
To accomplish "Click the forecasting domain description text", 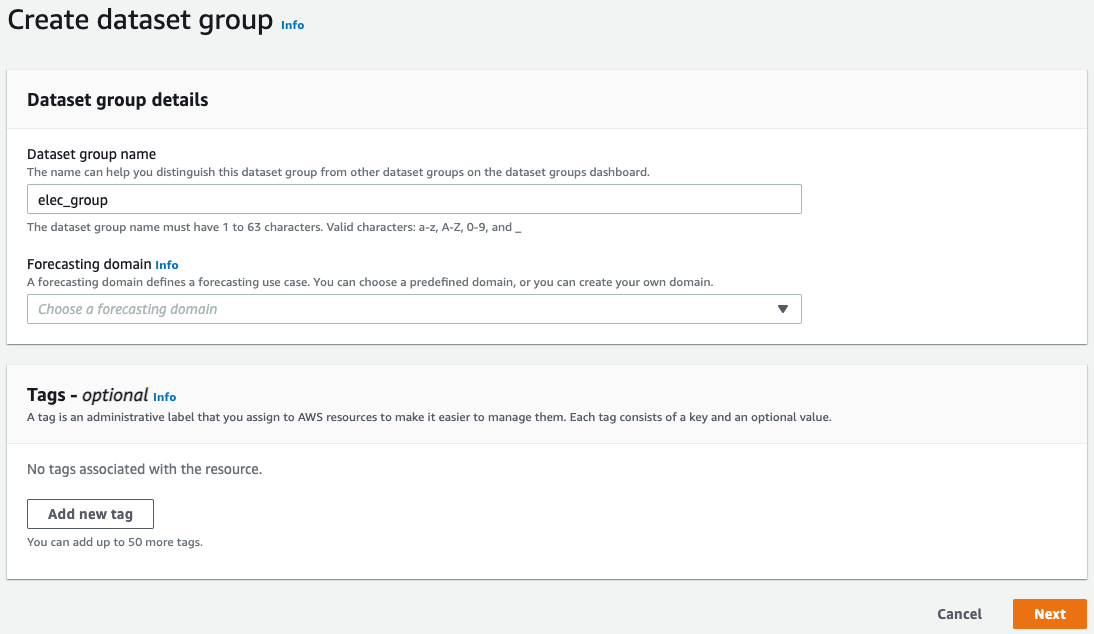I will coord(370,282).
